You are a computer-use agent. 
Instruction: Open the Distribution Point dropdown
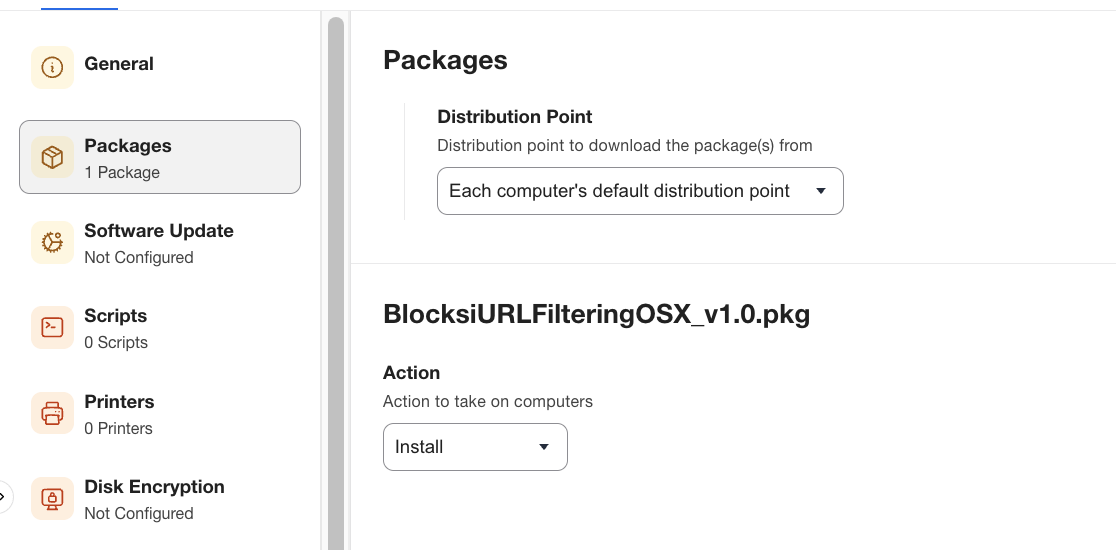tap(640, 191)
